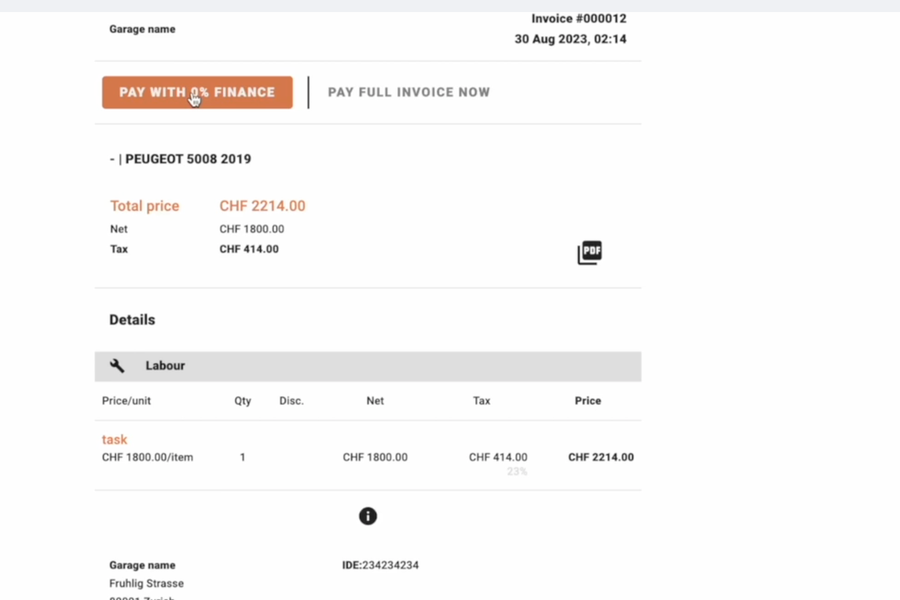This screenshot has width=900, height=600.
Task: Click the Garage name label at the top
Action: tap(142, 29)
